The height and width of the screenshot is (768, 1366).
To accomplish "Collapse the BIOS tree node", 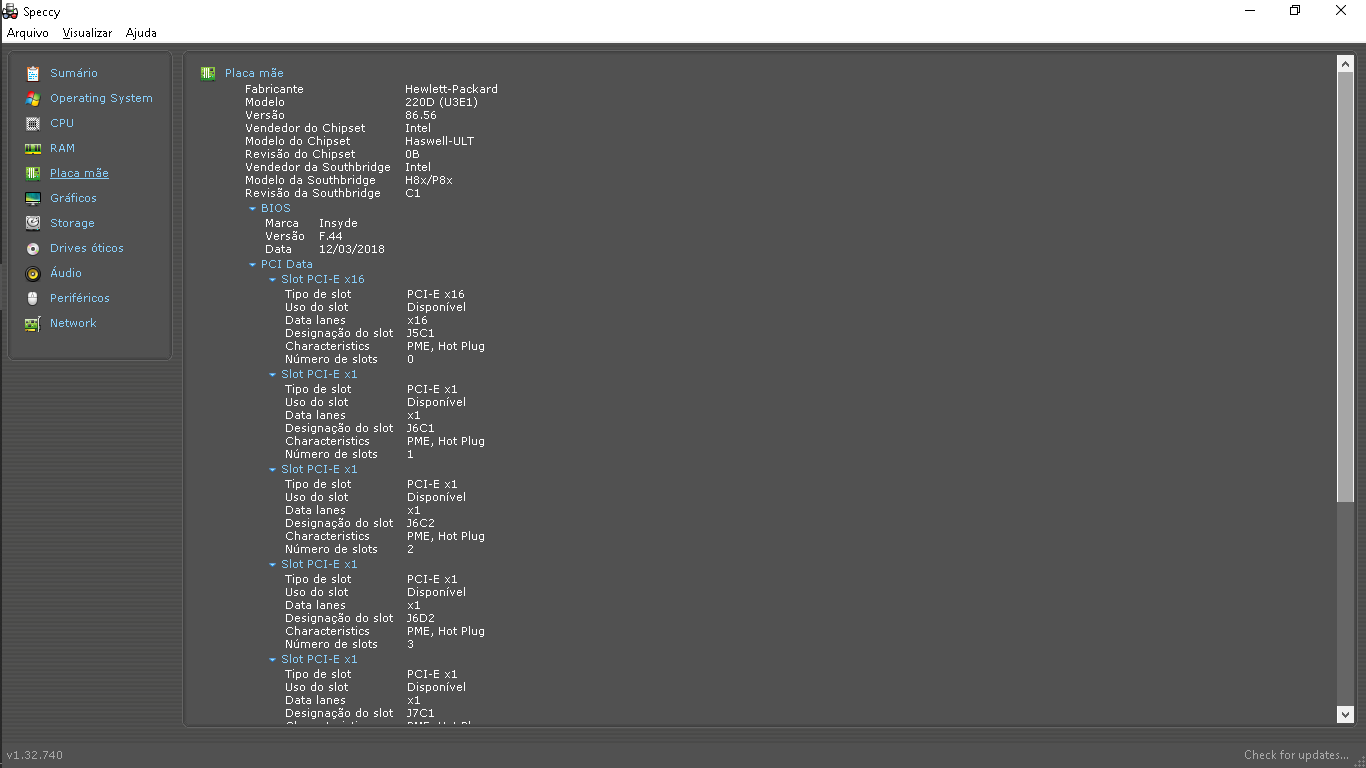I will [252, 209].
